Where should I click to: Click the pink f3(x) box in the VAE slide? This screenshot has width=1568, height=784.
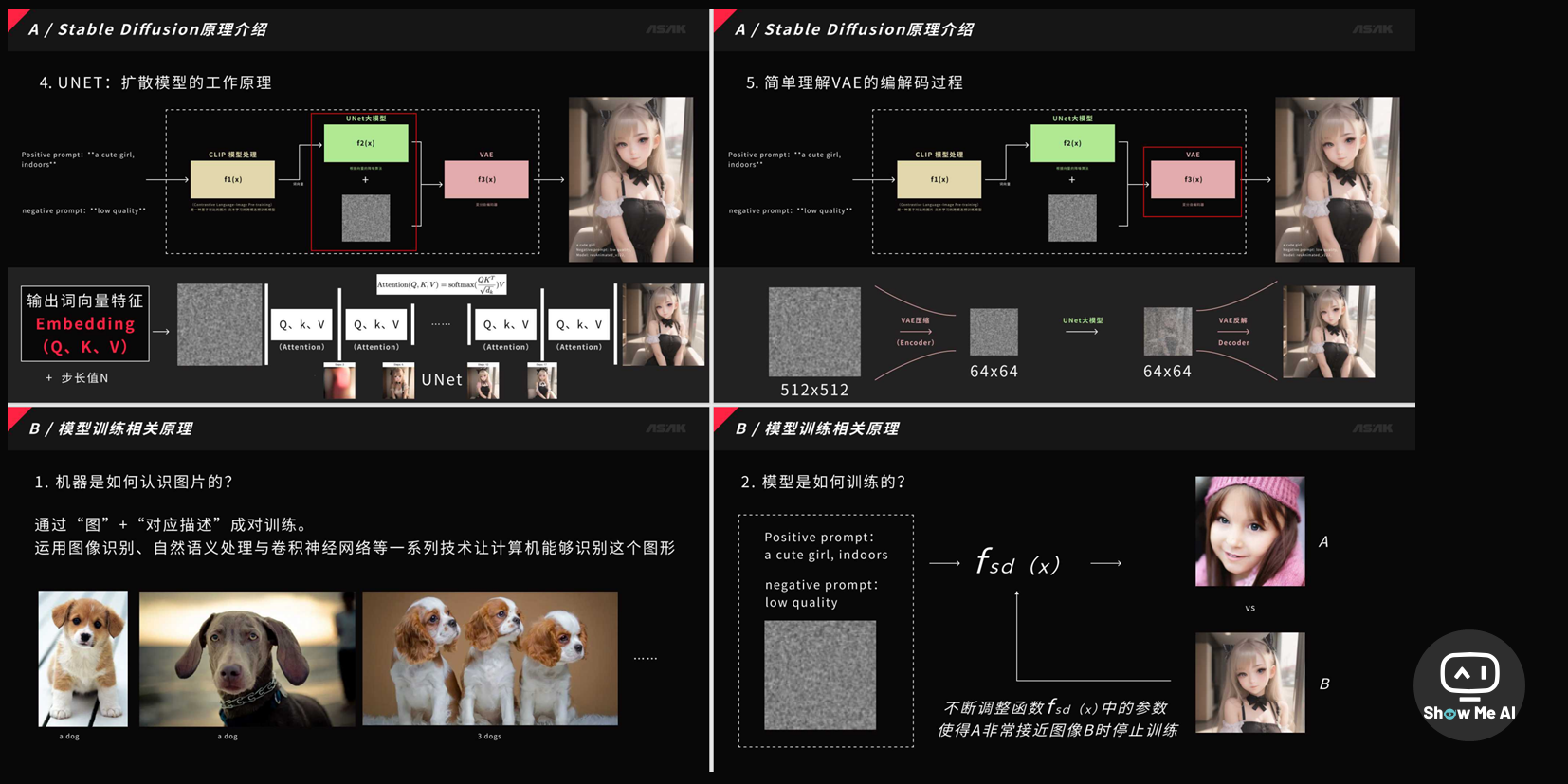[1193, 179]
